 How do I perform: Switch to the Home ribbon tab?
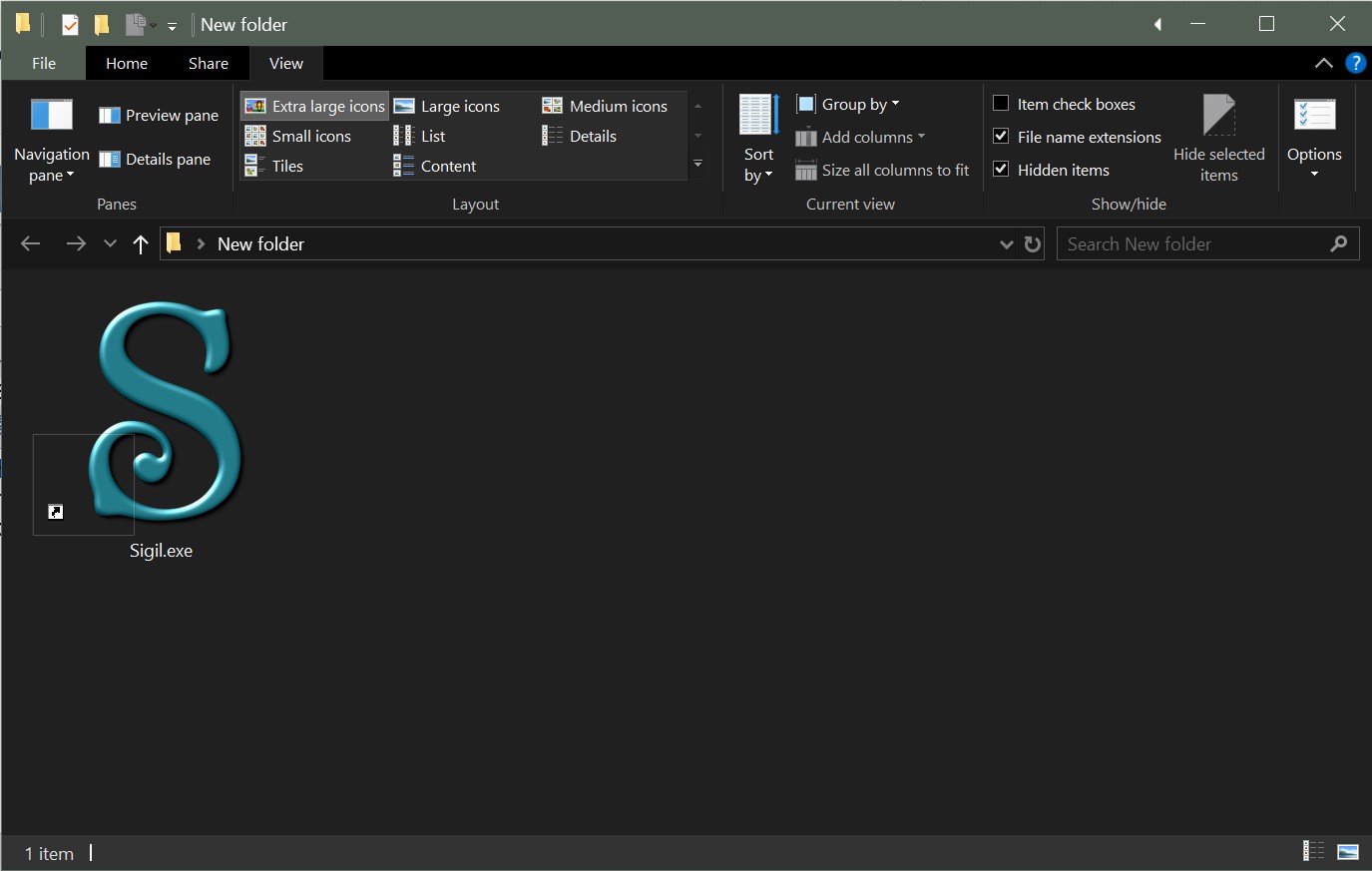(x=127, y=63)
